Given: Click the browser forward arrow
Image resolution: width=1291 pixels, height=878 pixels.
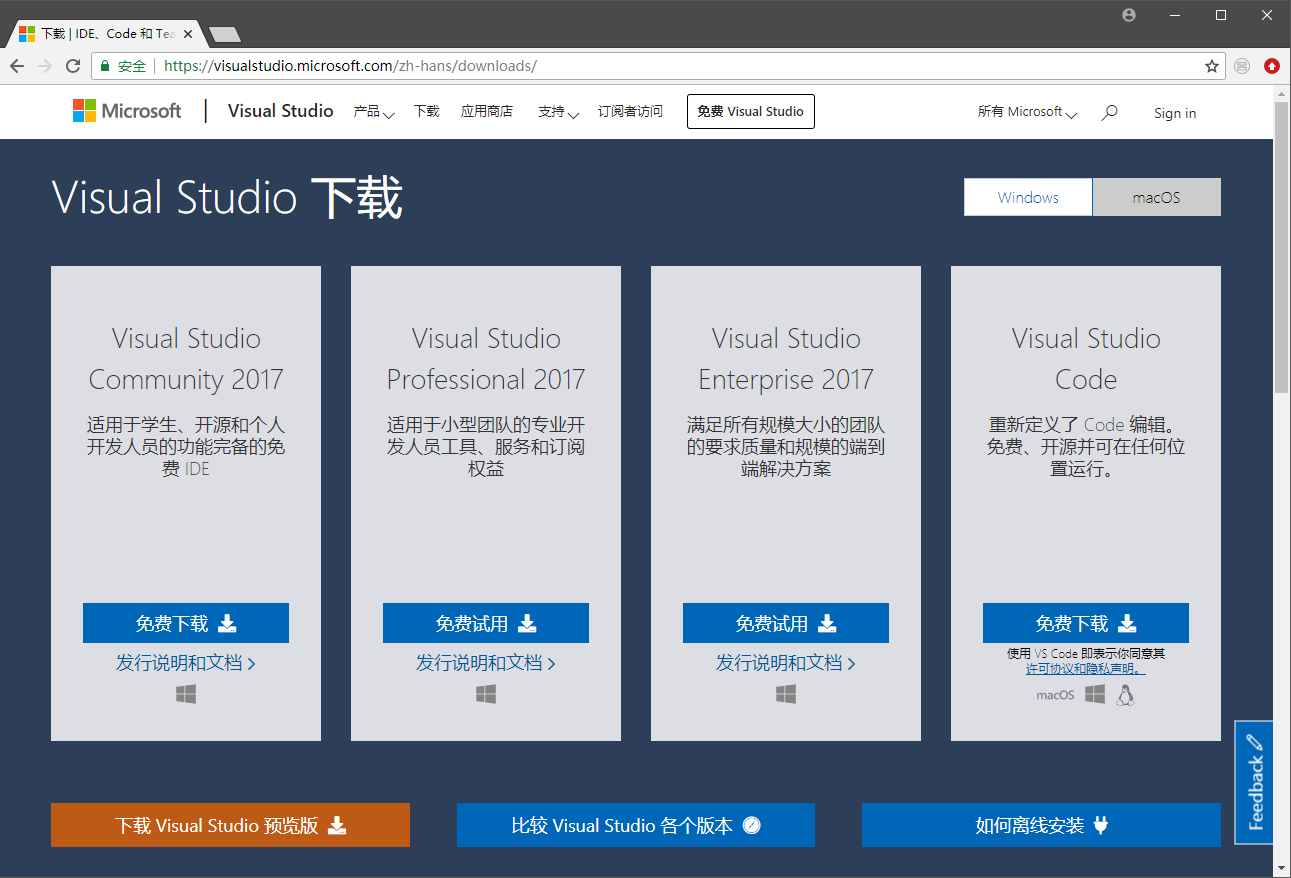Looking at the screenshot, I should tap(45, 66).
